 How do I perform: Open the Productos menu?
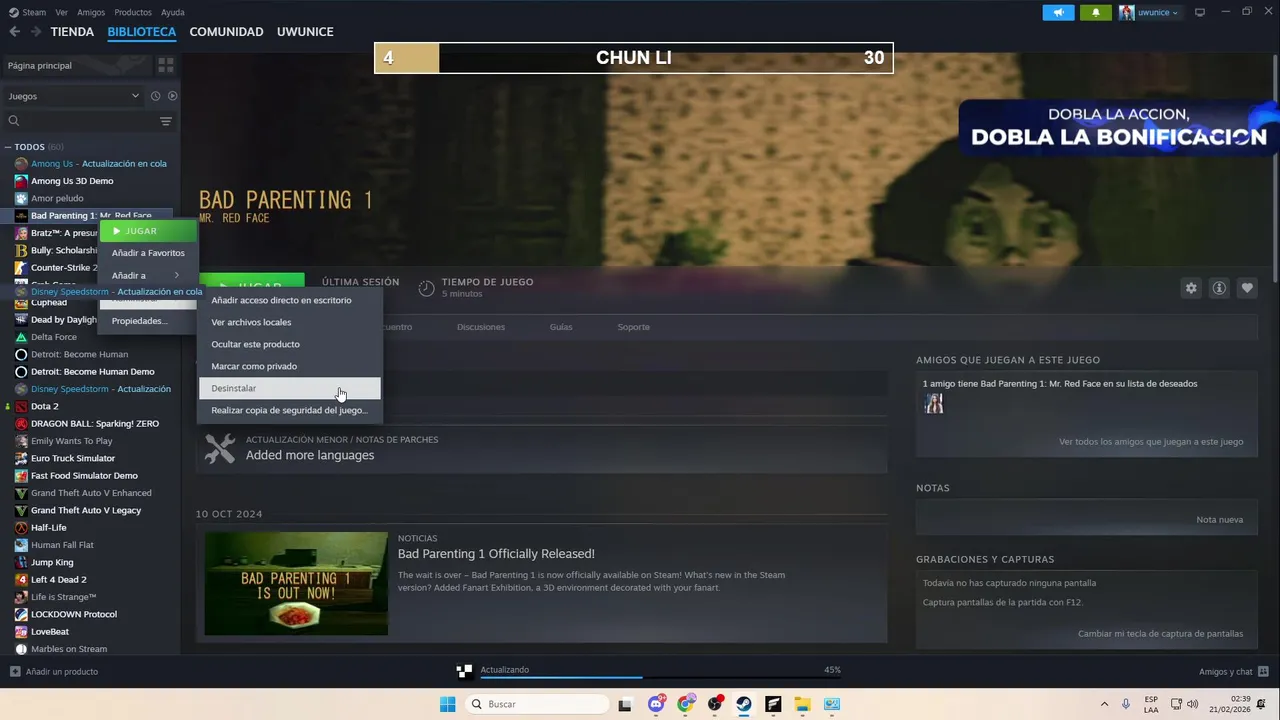(133, 12)
